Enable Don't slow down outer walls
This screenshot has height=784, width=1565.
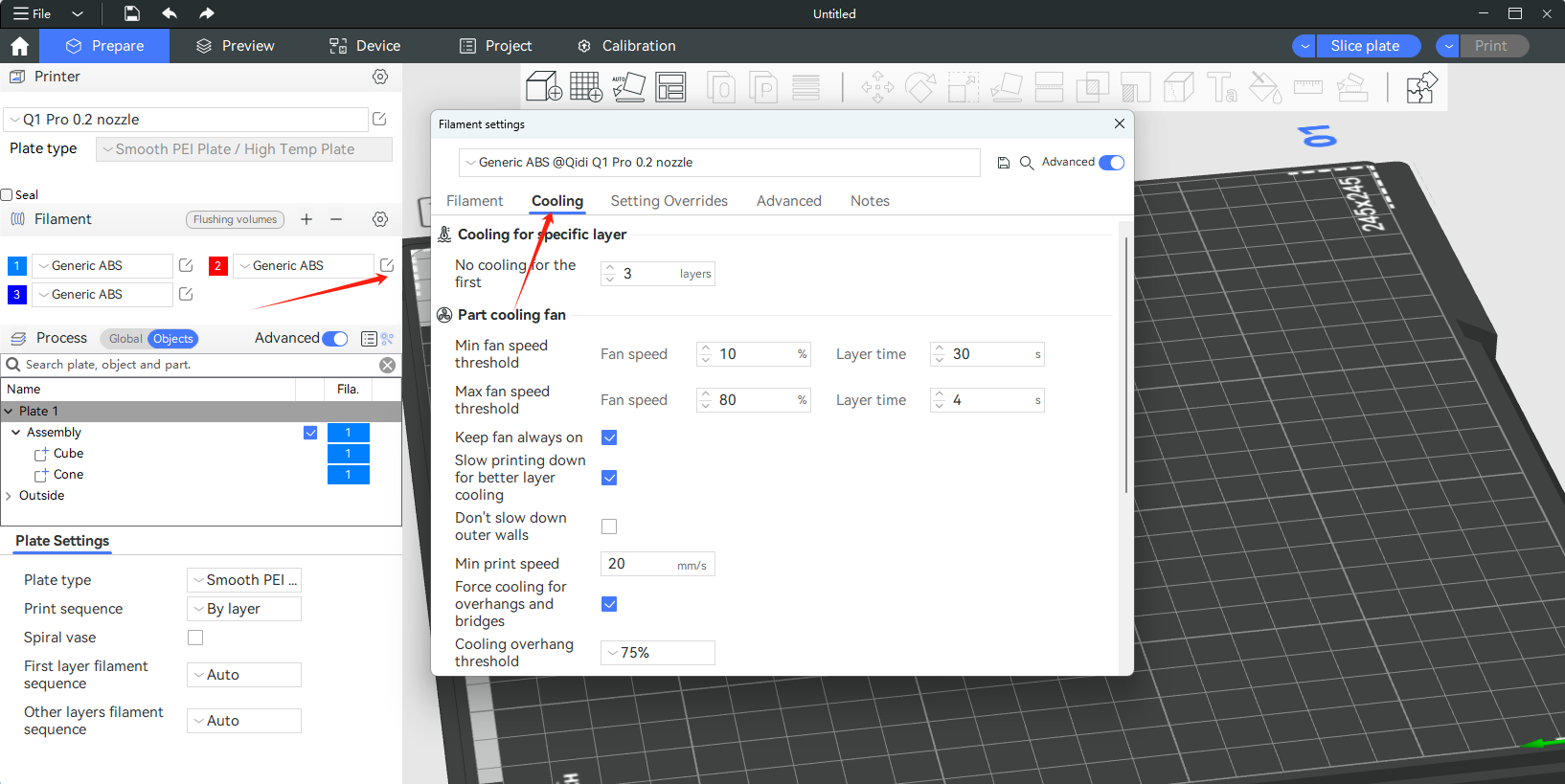tap(609, 526)
